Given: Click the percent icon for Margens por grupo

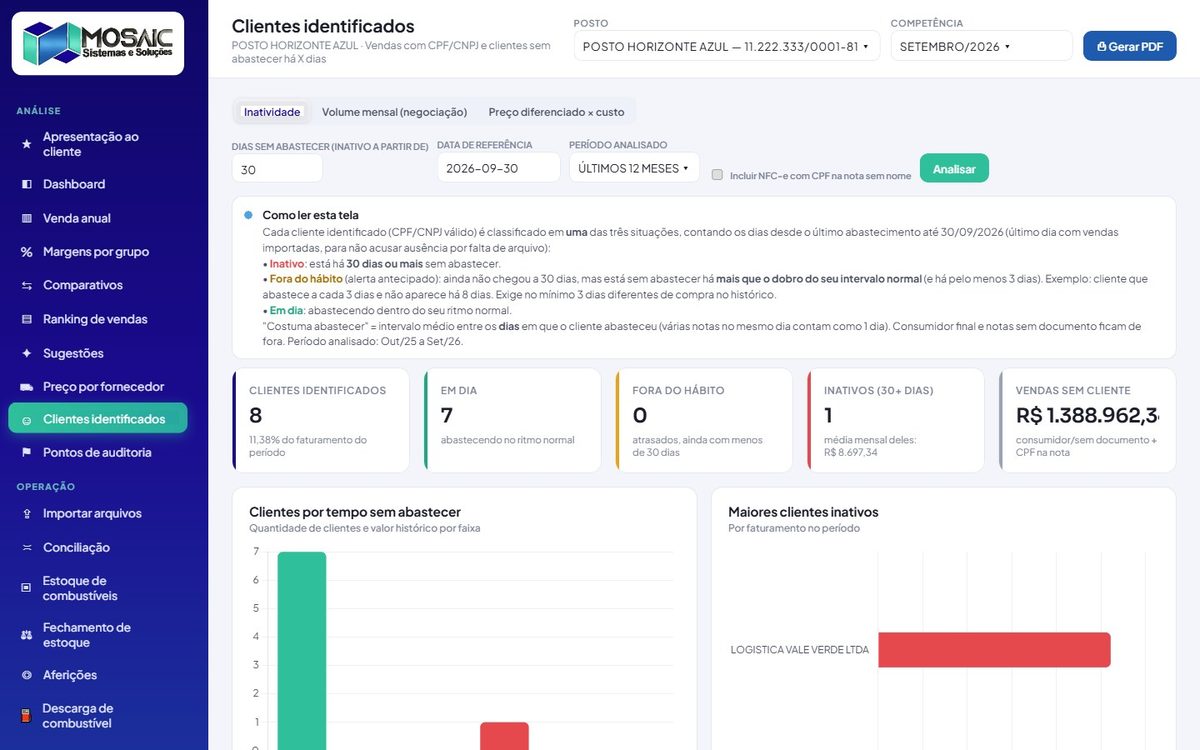Looking at the screenshot, I should [x=27, y=252].
